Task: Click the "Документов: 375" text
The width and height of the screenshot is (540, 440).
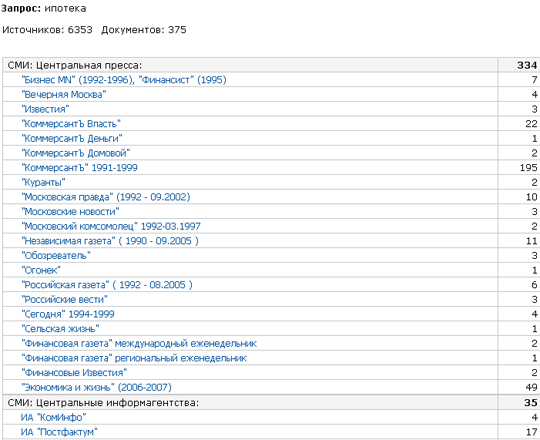Action: [x=144, y=30]
